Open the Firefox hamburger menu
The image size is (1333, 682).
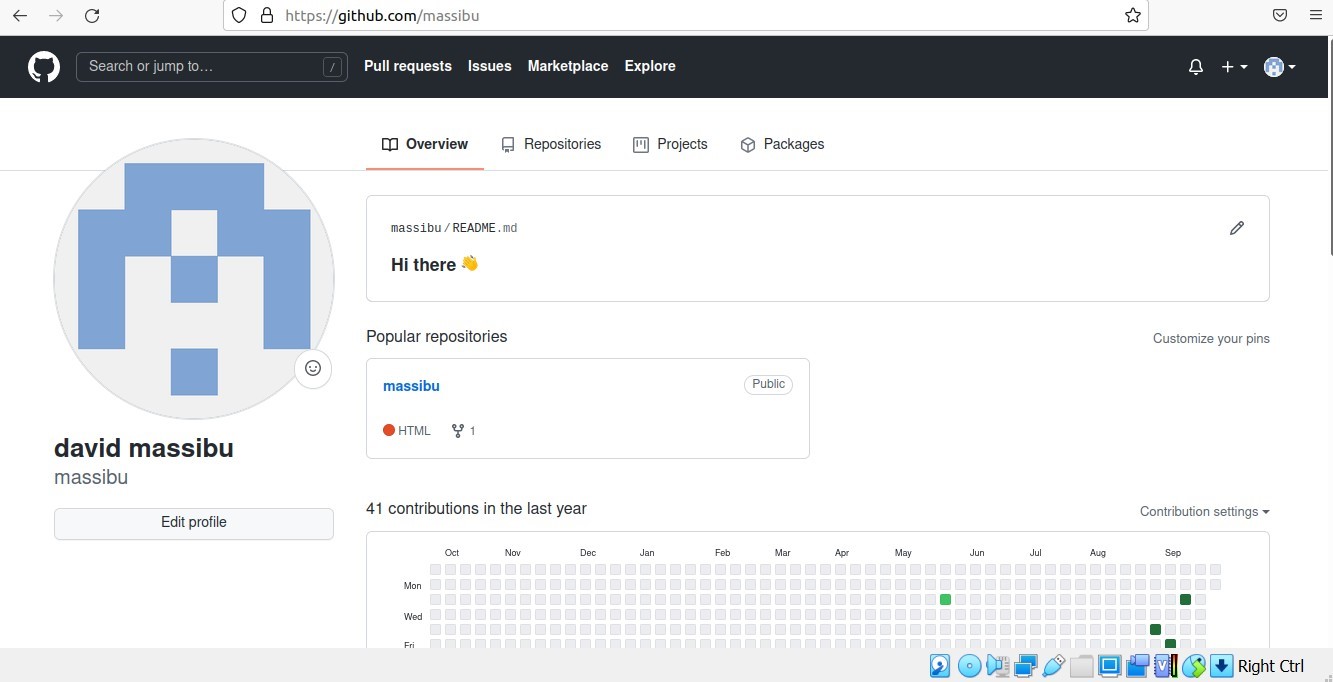pos(1314,16)
